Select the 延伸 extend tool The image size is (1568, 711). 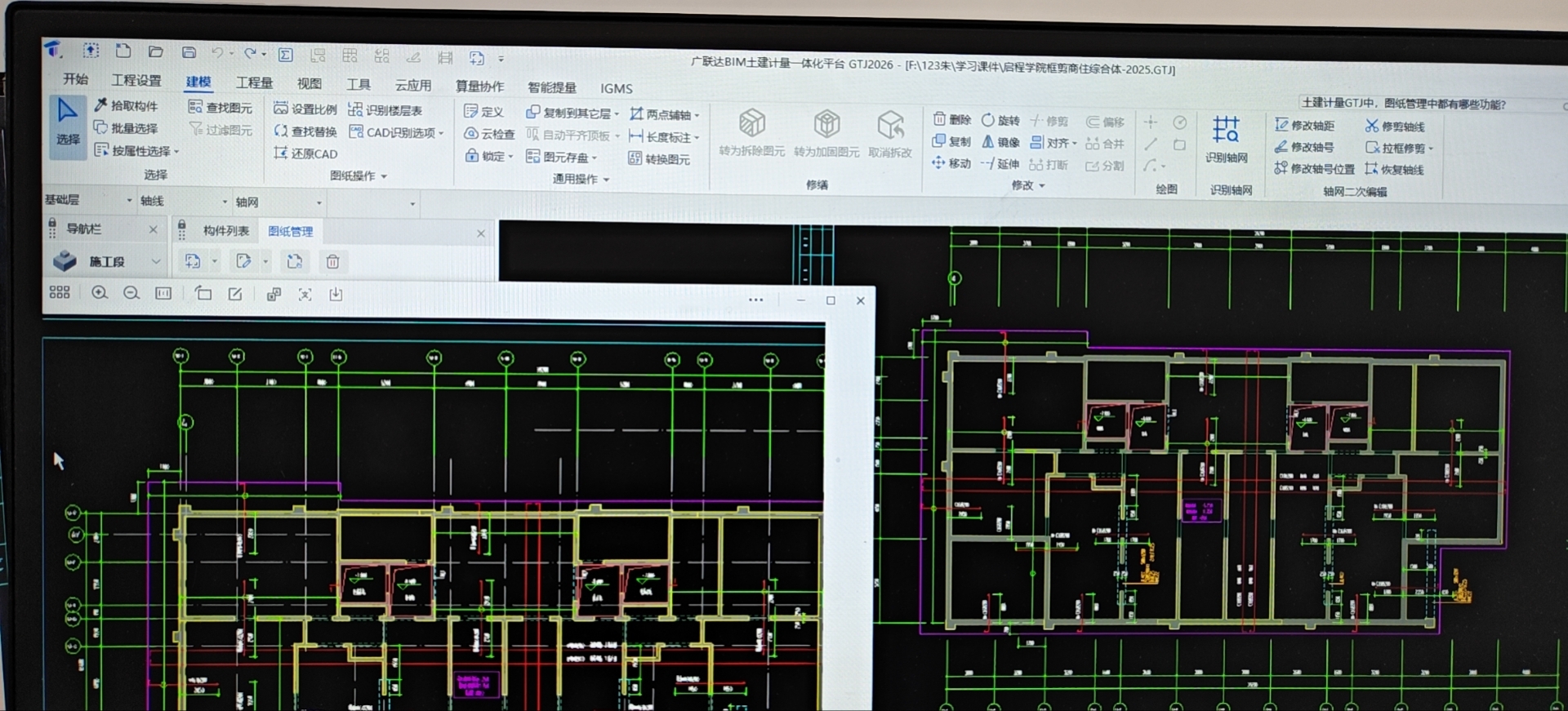point(1001,164)
